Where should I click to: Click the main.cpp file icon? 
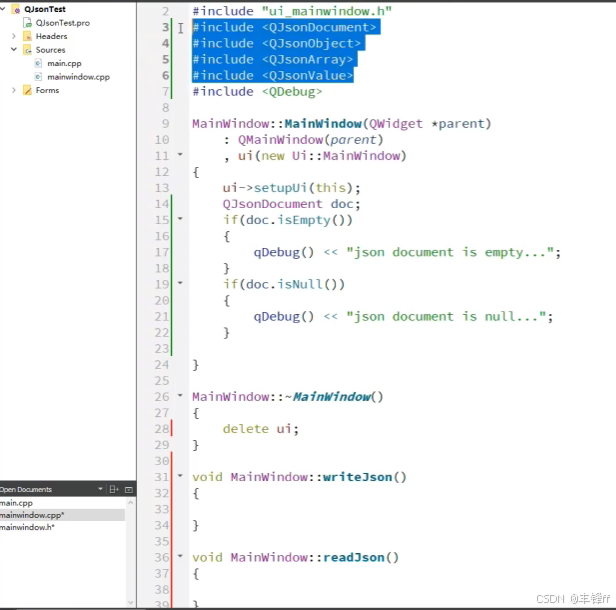[x=38, y=63]
